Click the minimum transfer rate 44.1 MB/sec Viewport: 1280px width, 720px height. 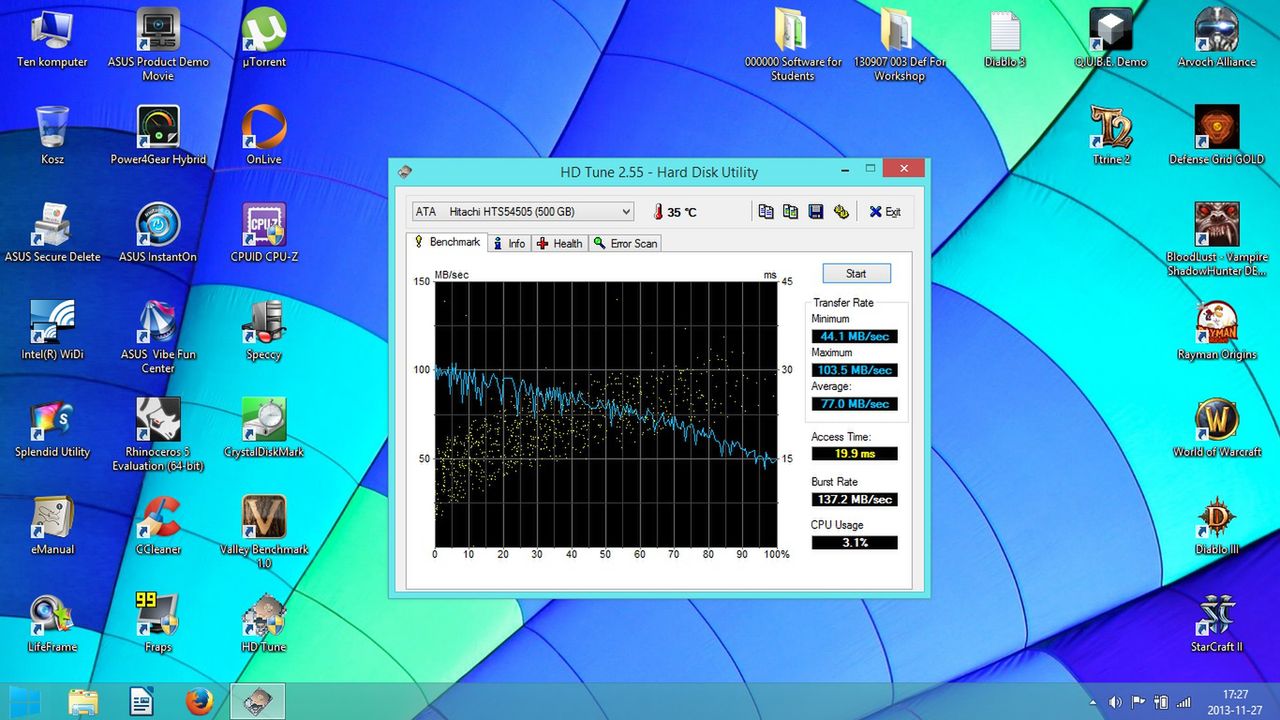click(854, 336)
